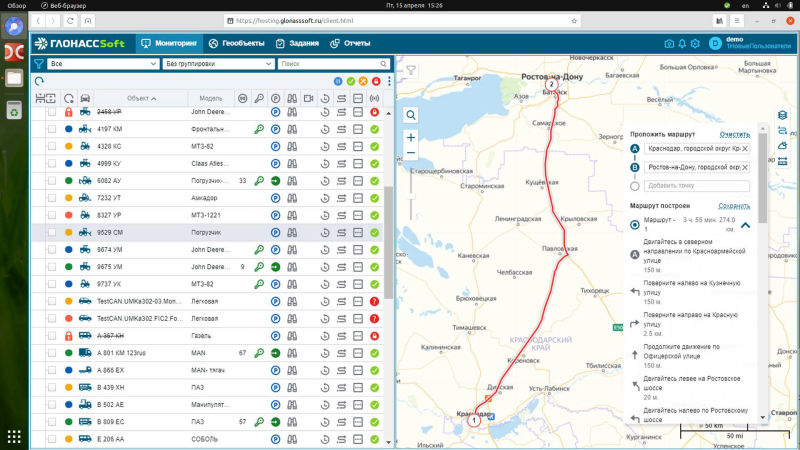
Task: Click the funnel filter icon above object list
Action: [x=39, y=64]
